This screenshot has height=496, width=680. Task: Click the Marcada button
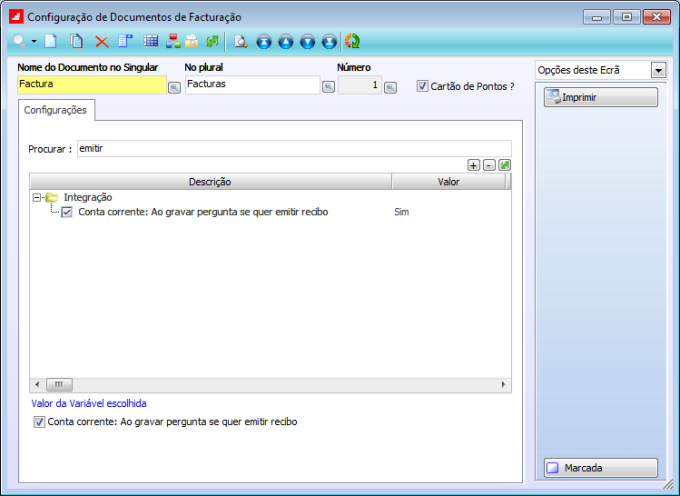click(x=601, y=468)
